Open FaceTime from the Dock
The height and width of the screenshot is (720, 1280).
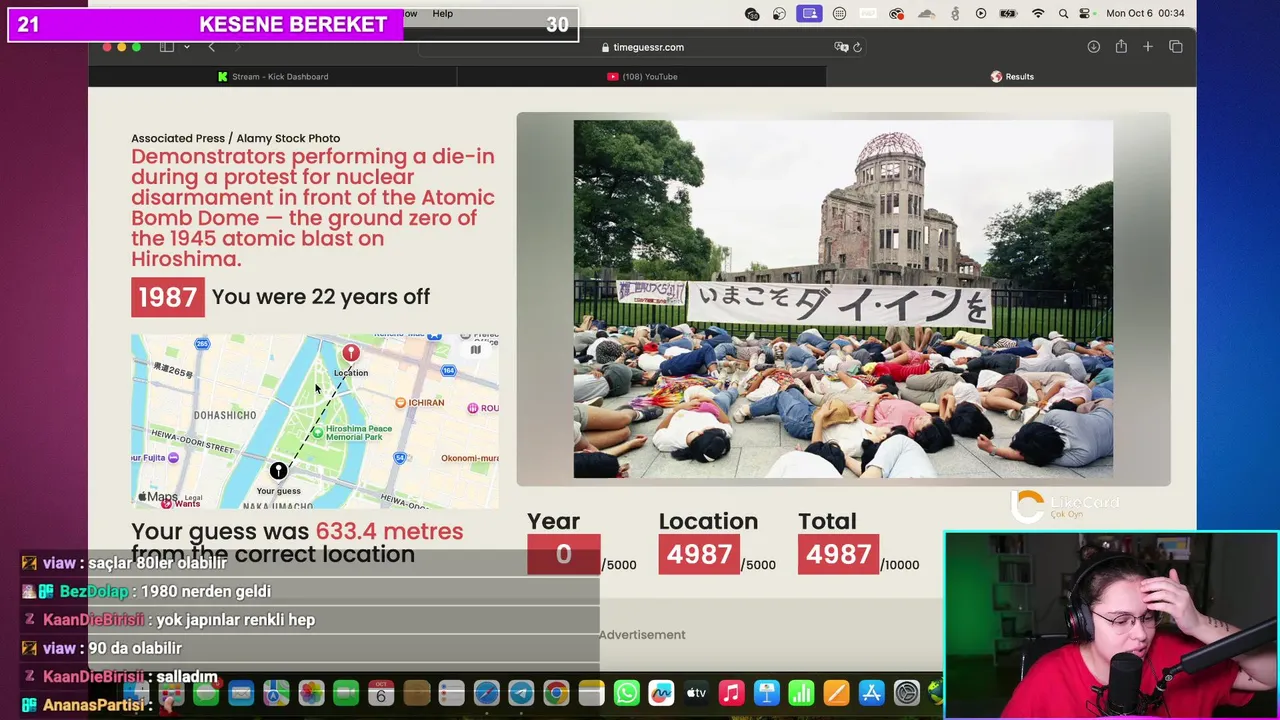[x=346, y=692]
